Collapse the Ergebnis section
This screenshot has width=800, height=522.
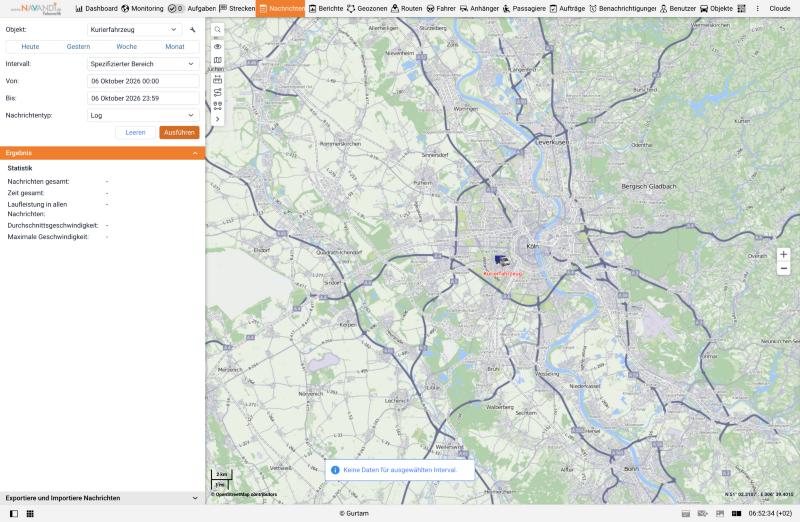click(195, 153)
